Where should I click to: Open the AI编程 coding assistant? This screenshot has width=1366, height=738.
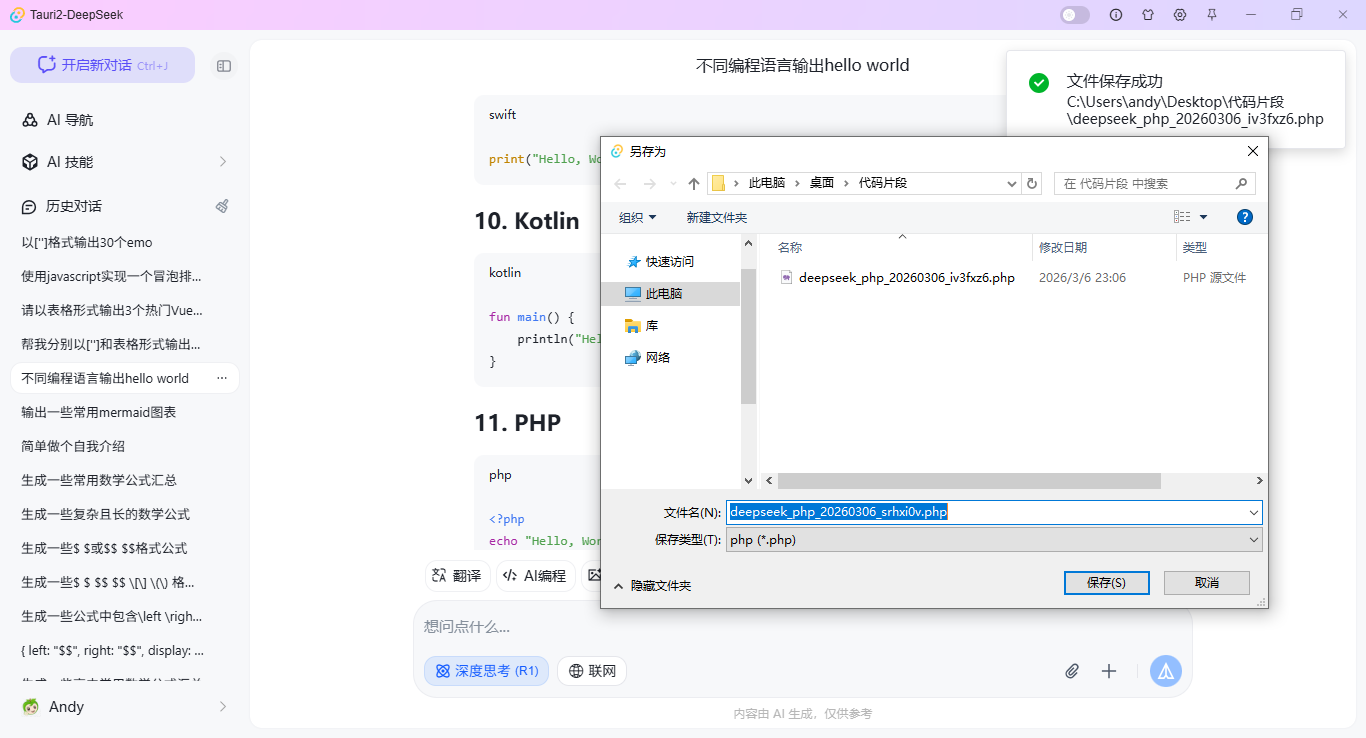click(536, 575)
